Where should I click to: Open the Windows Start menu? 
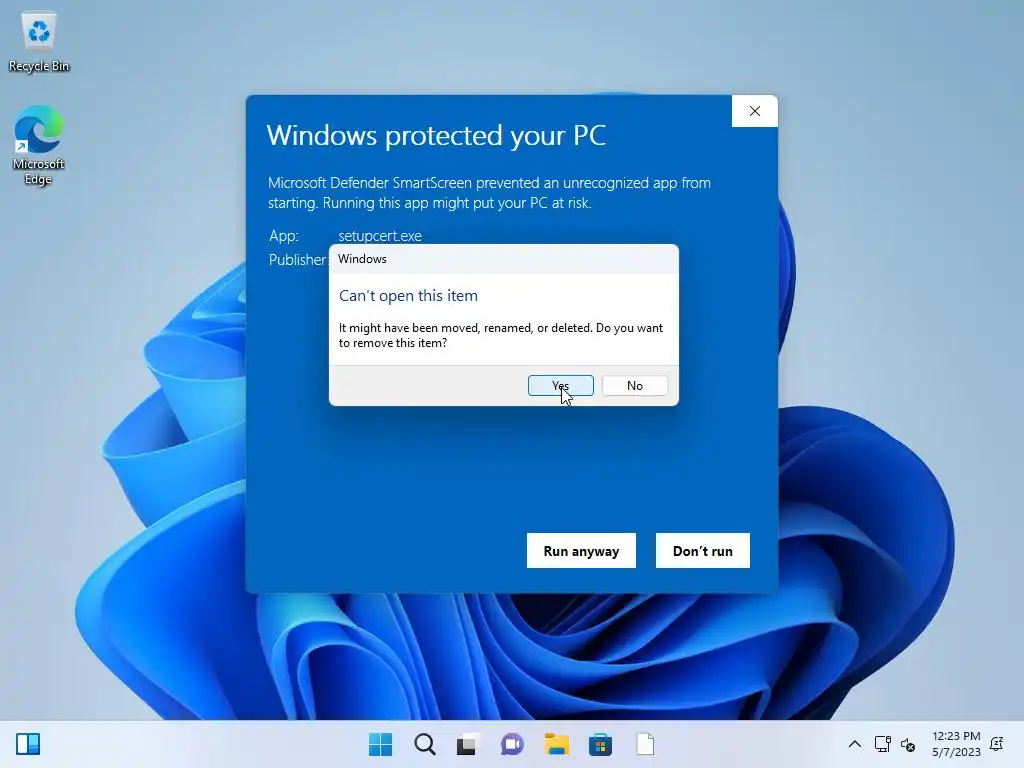[x=381, y=744]
